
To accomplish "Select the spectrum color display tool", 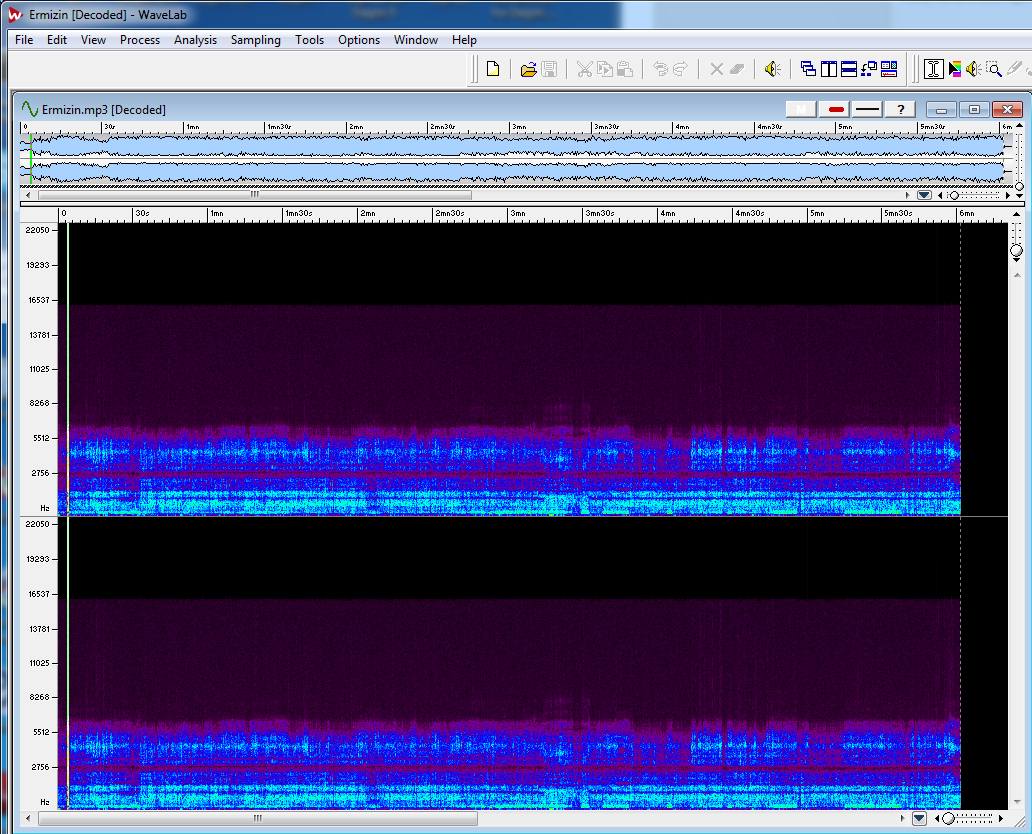I will [x=955, y=69].
